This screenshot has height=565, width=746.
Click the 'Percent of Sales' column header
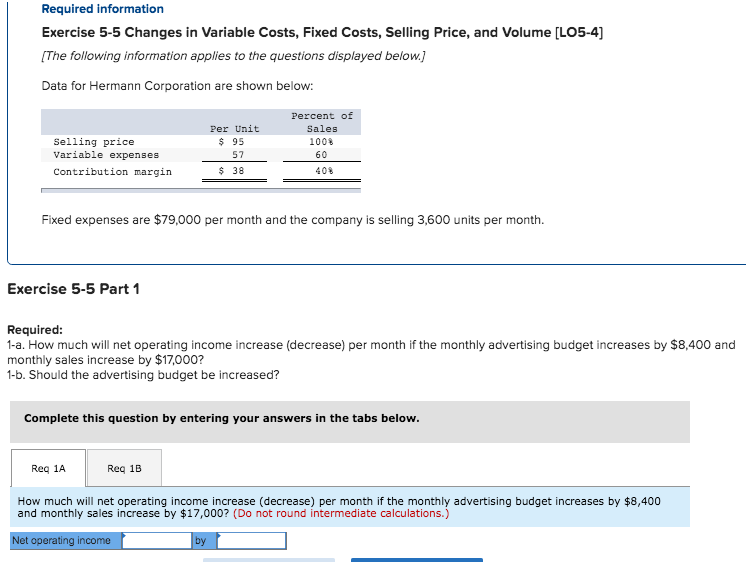click(322, 122)
